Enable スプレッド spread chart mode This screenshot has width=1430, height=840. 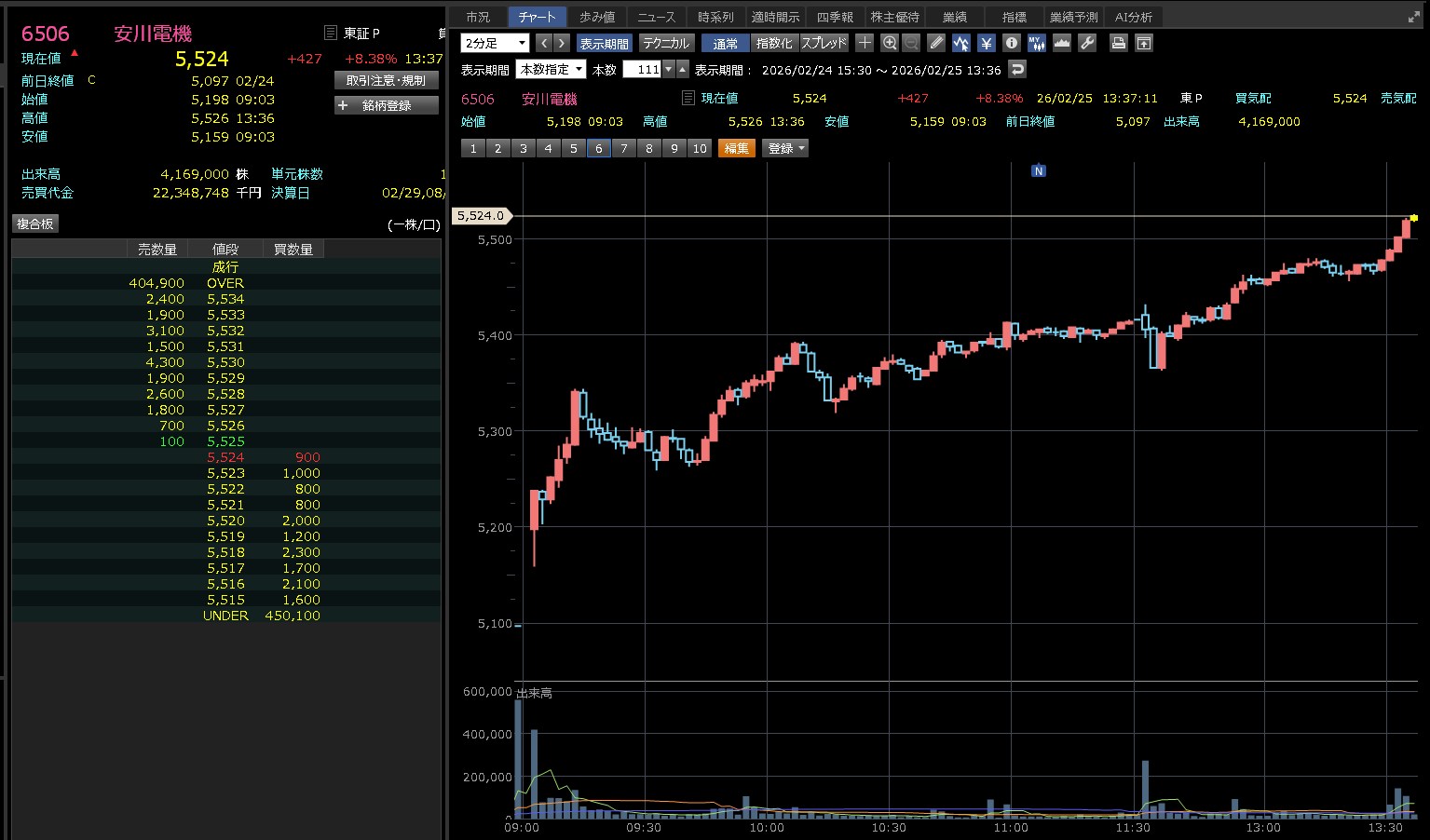pyautogui.click(x=824, y=44)
